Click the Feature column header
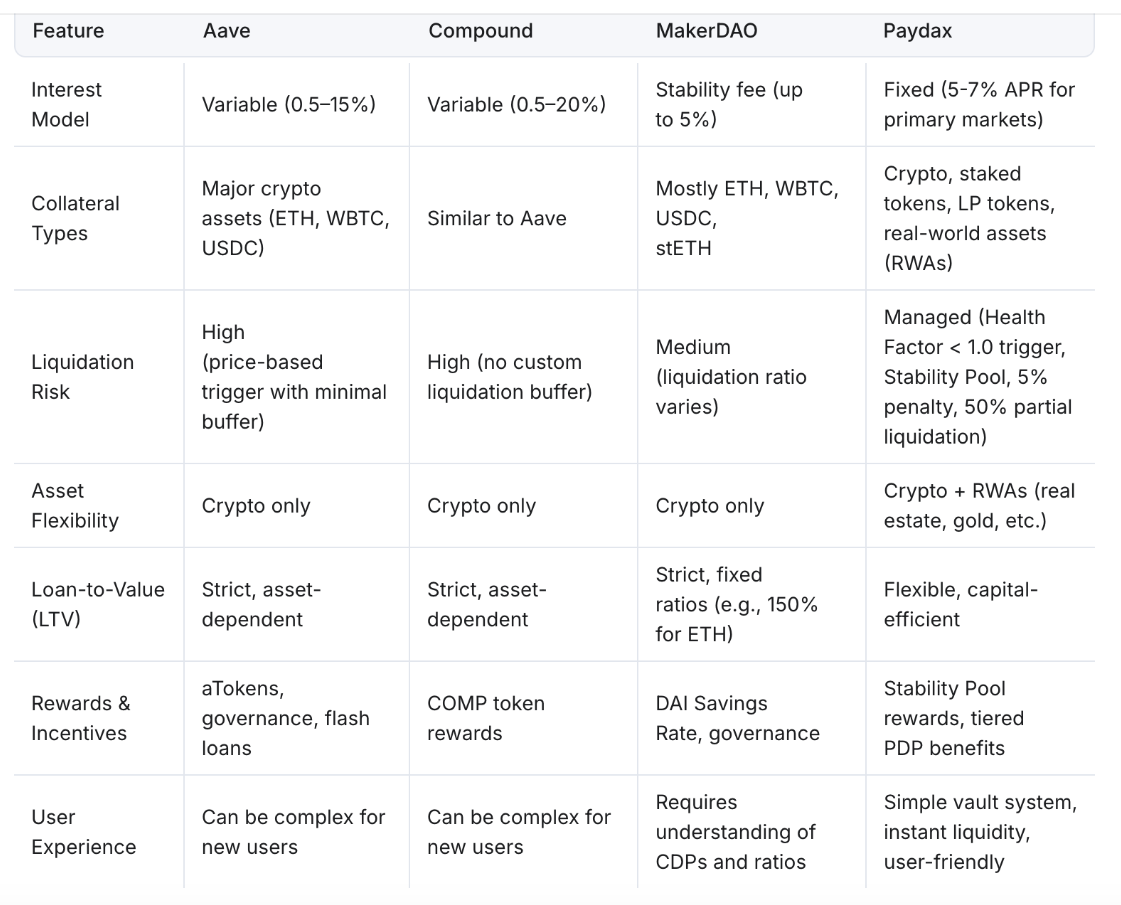Screen dimensions: 1121x905 [68, 31]
